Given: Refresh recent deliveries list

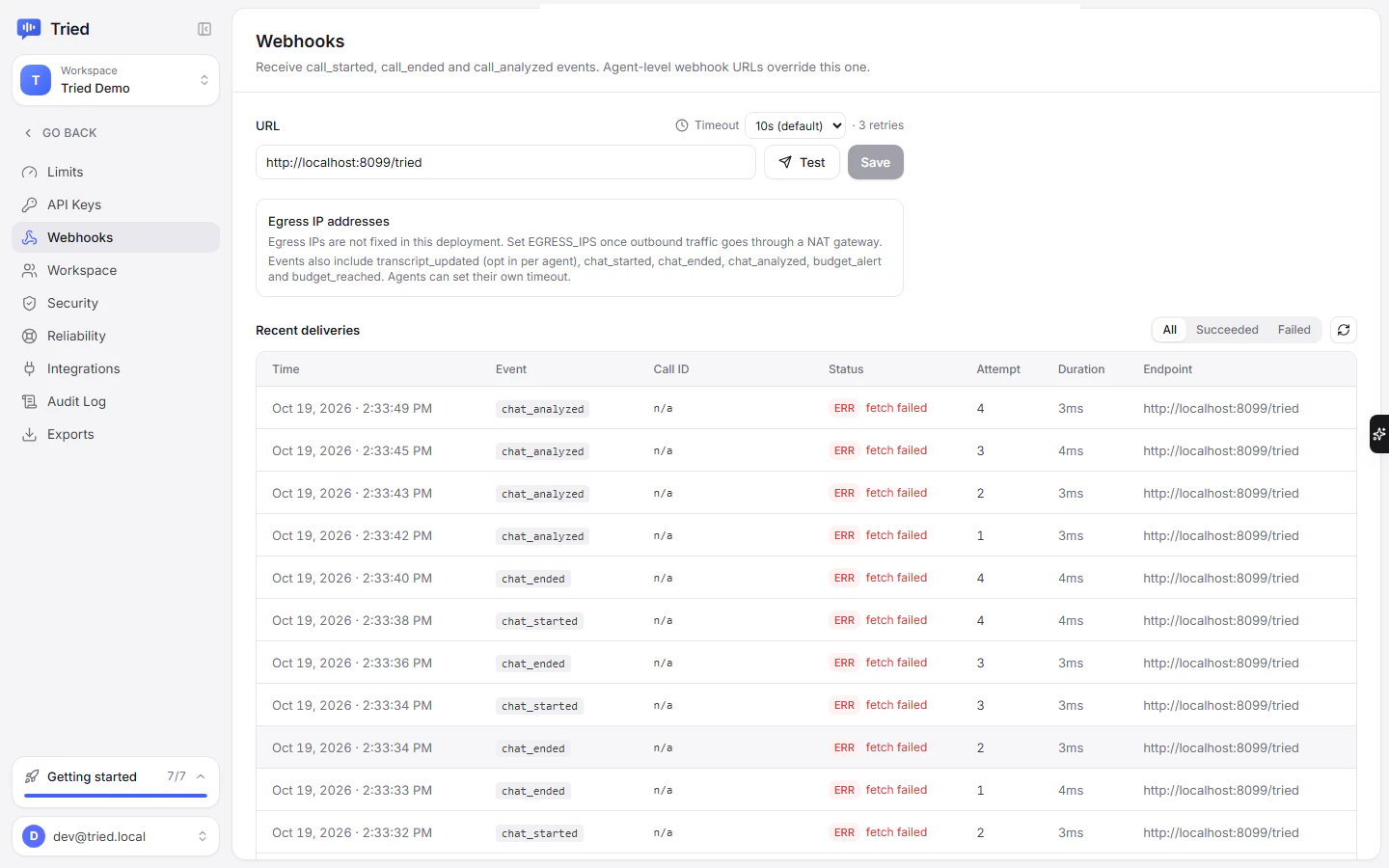Looking at the screenshot, I should pyautogui.click(x=1344, y=330).
